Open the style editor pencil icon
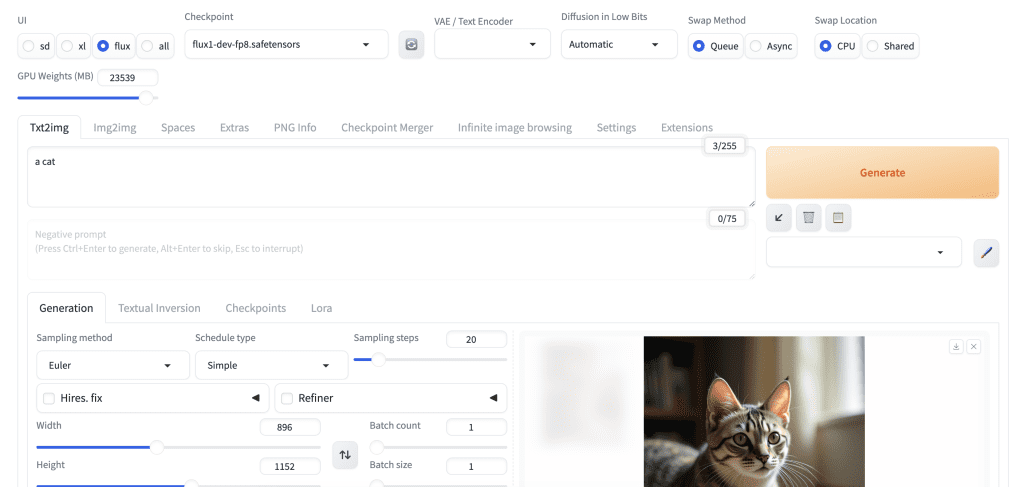This screenshot has height=487, width=1024. pos(986,253)
